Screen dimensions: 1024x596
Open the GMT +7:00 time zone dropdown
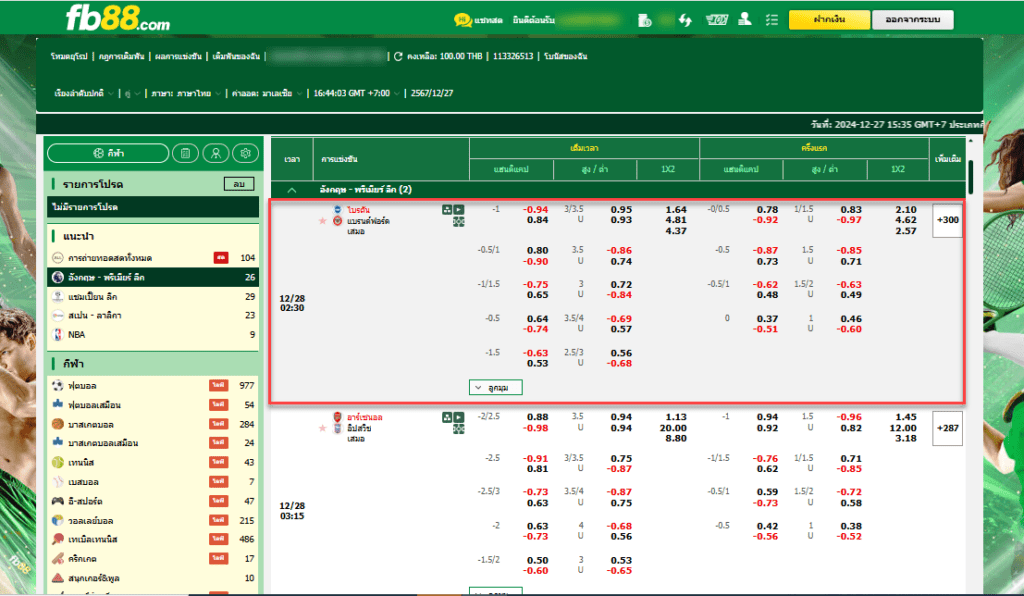(x=357, y=93)
